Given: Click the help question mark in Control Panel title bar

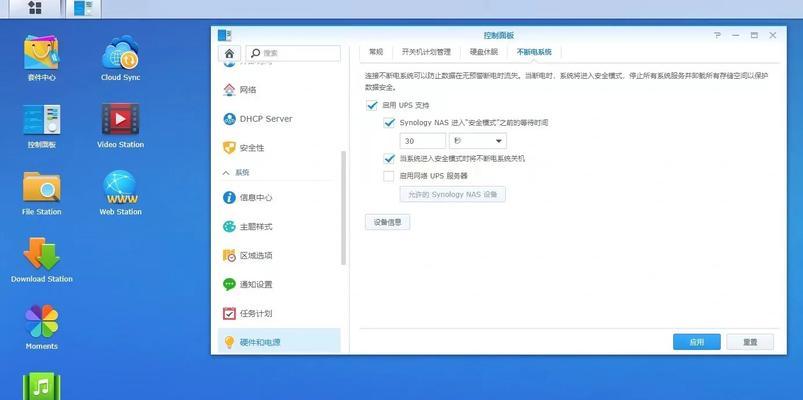Looking at the screenshot, I should coord(717,35).
